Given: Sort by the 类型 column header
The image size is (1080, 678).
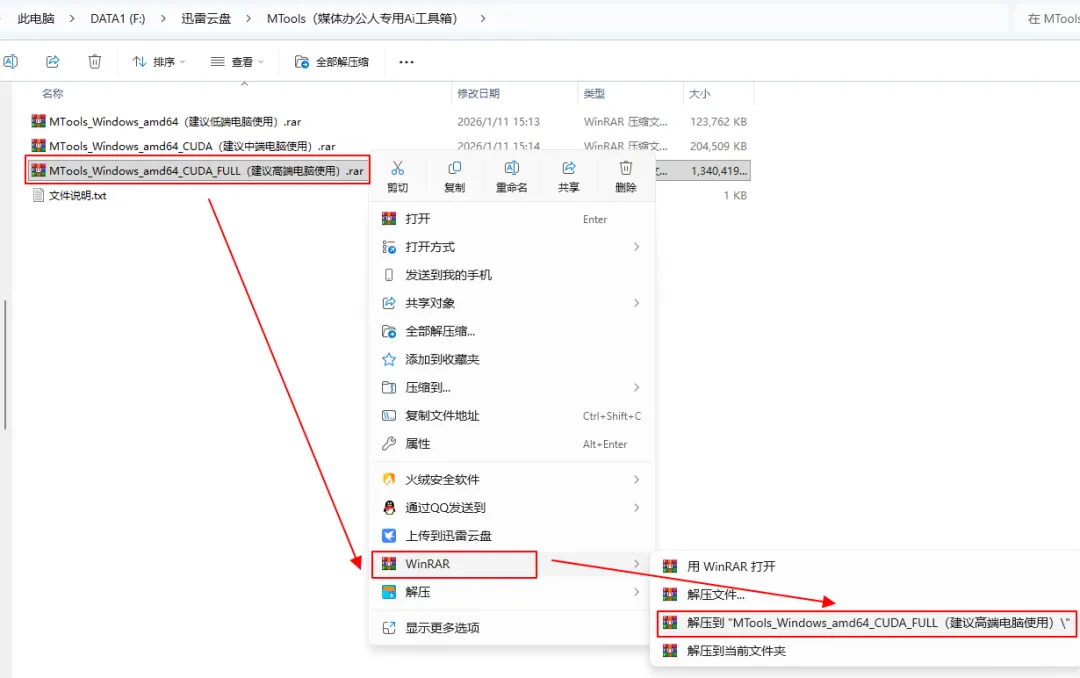Looking at the screenshot, I should (x=594, y=94).
